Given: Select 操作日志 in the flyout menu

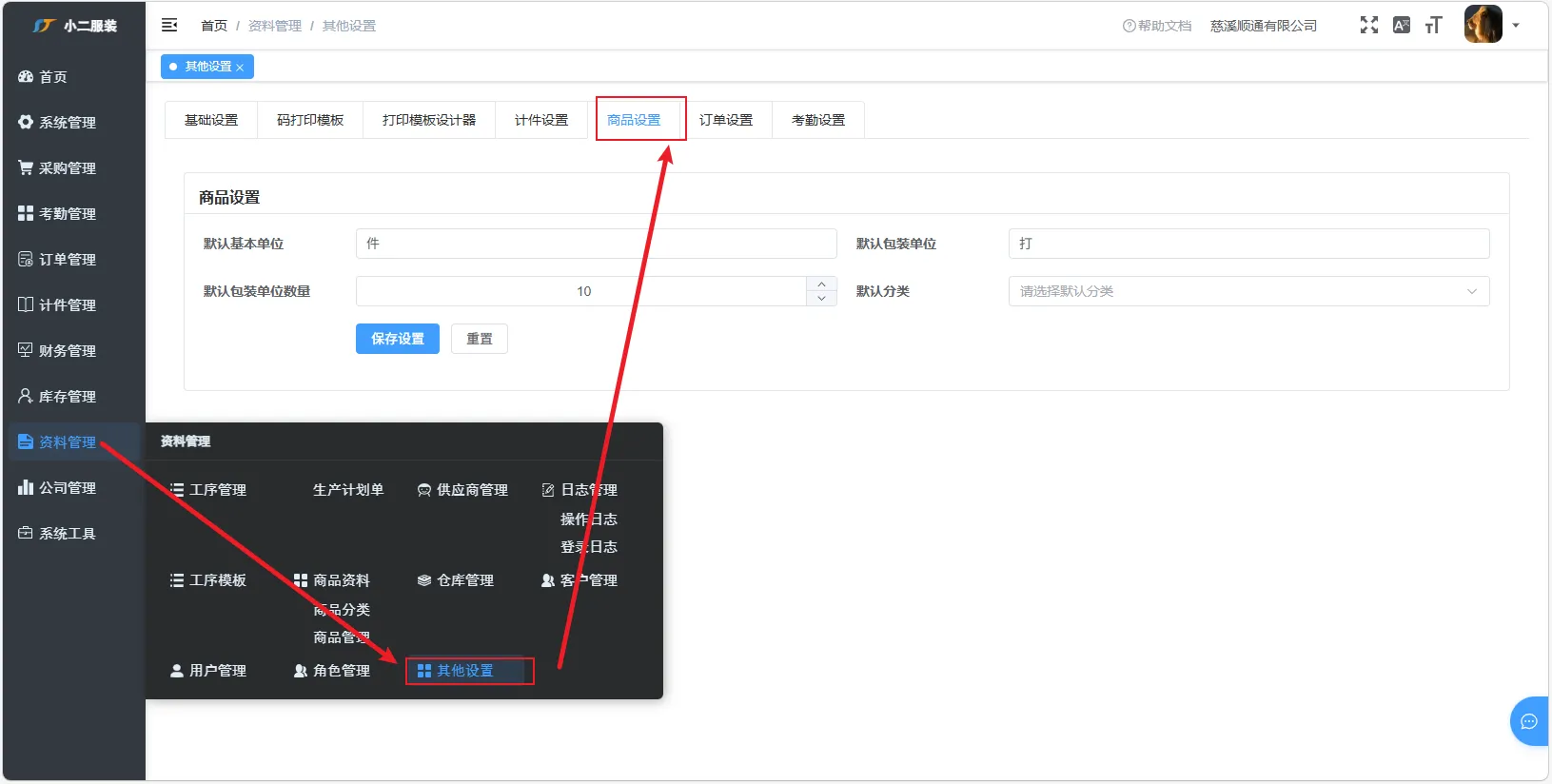Looking at the screenshot, I should point(589,519).
